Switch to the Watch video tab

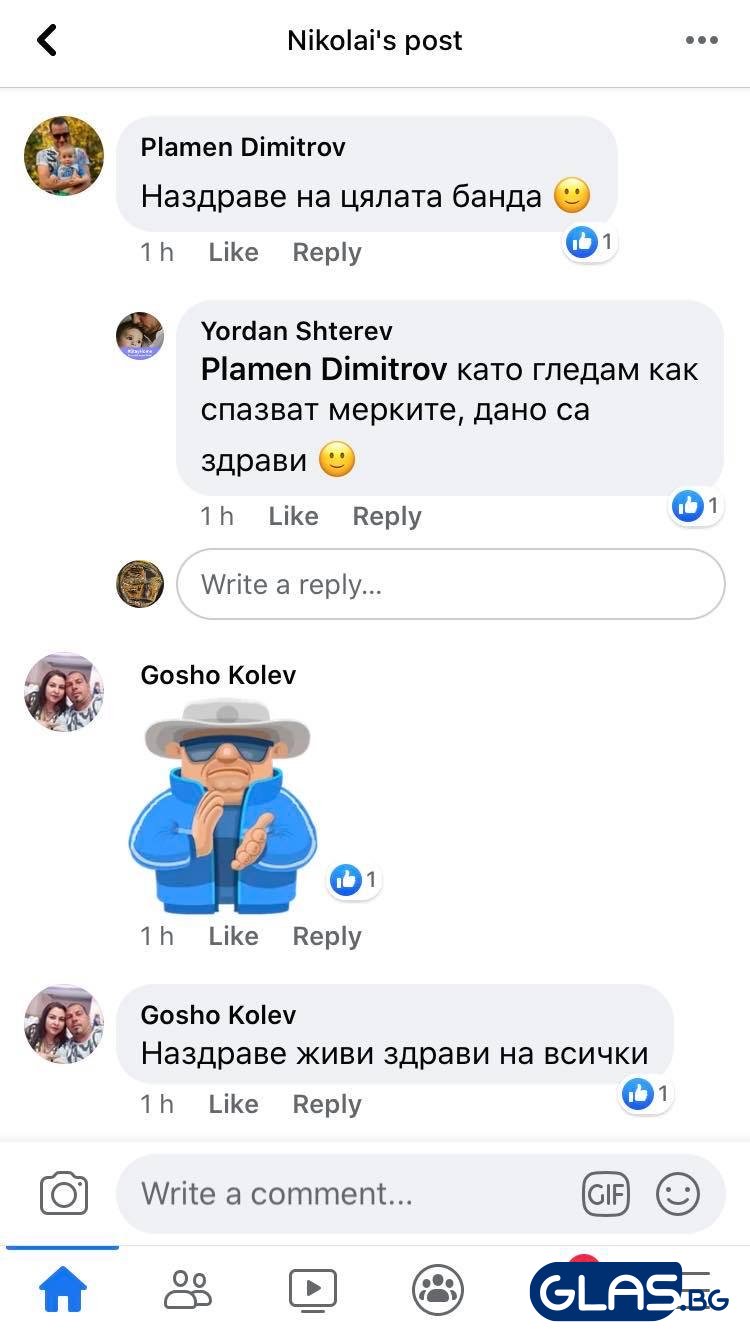point(313,1291)
